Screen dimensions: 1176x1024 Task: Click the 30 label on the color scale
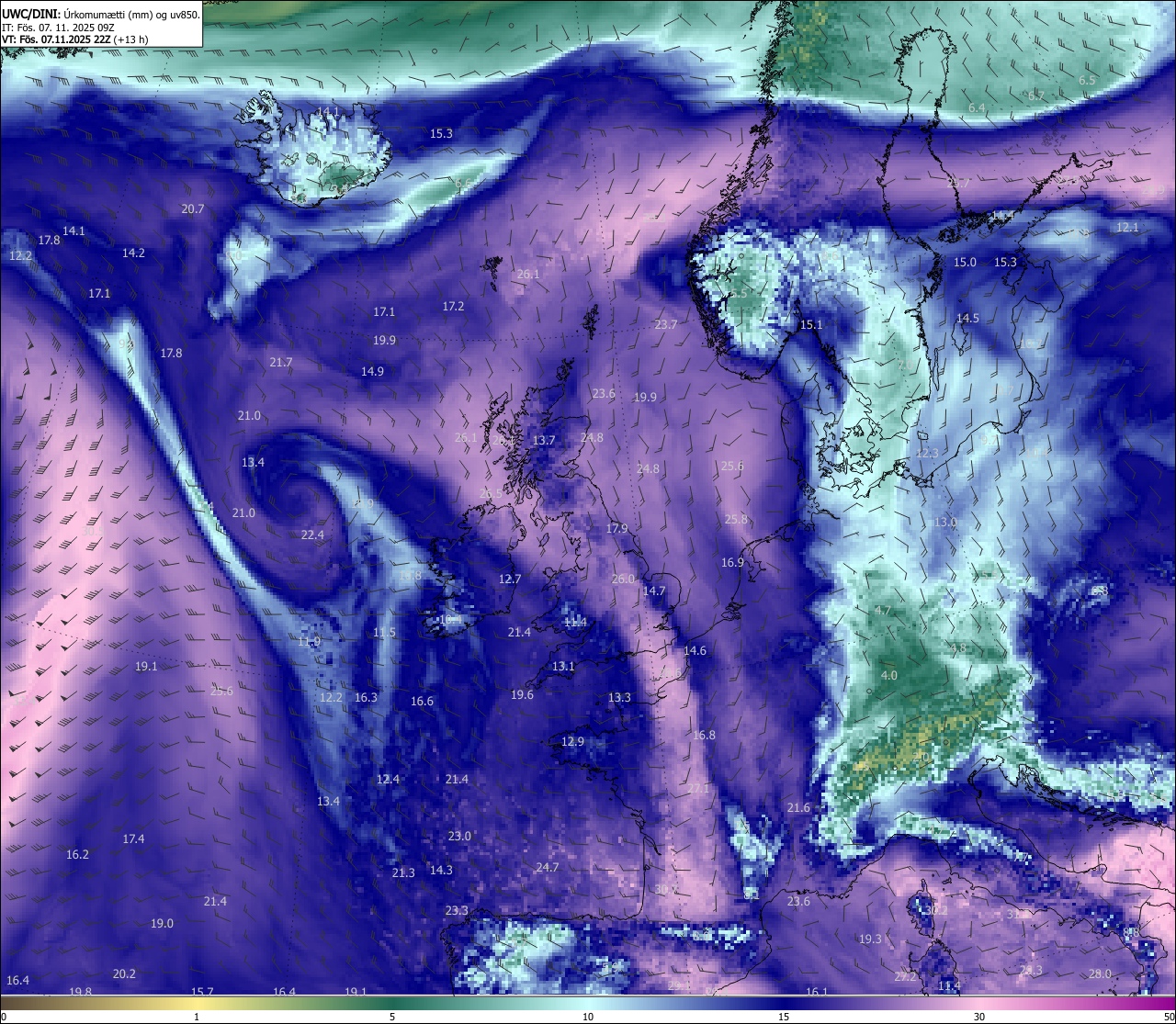979,1017
